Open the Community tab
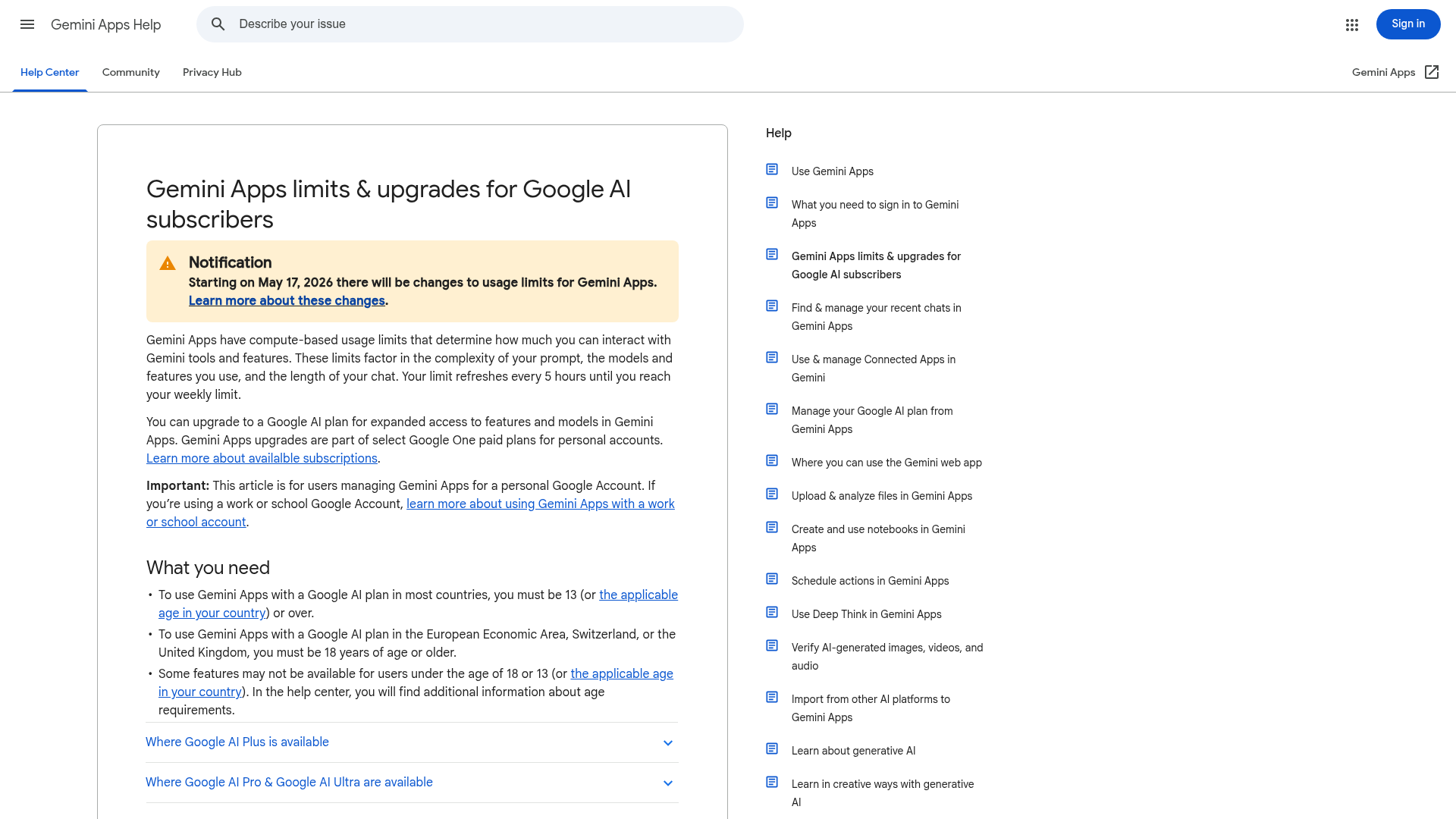Viewport: 1456px width, 819px height. pos(131,73)
